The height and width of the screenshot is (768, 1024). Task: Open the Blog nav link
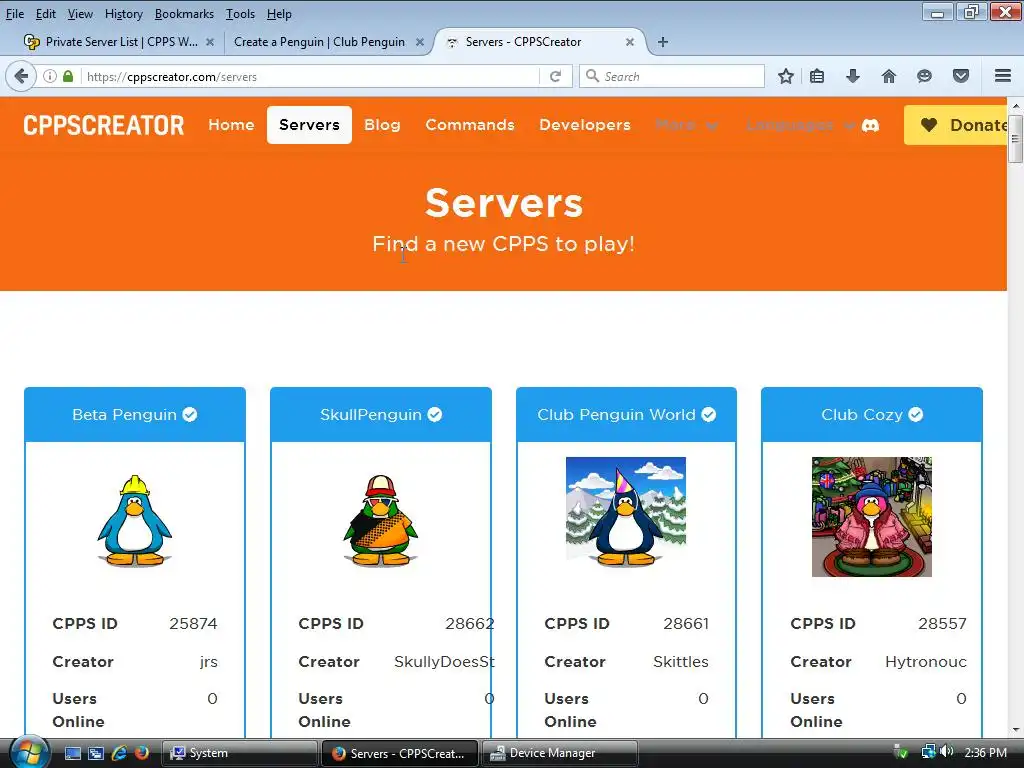coord(382,125)
